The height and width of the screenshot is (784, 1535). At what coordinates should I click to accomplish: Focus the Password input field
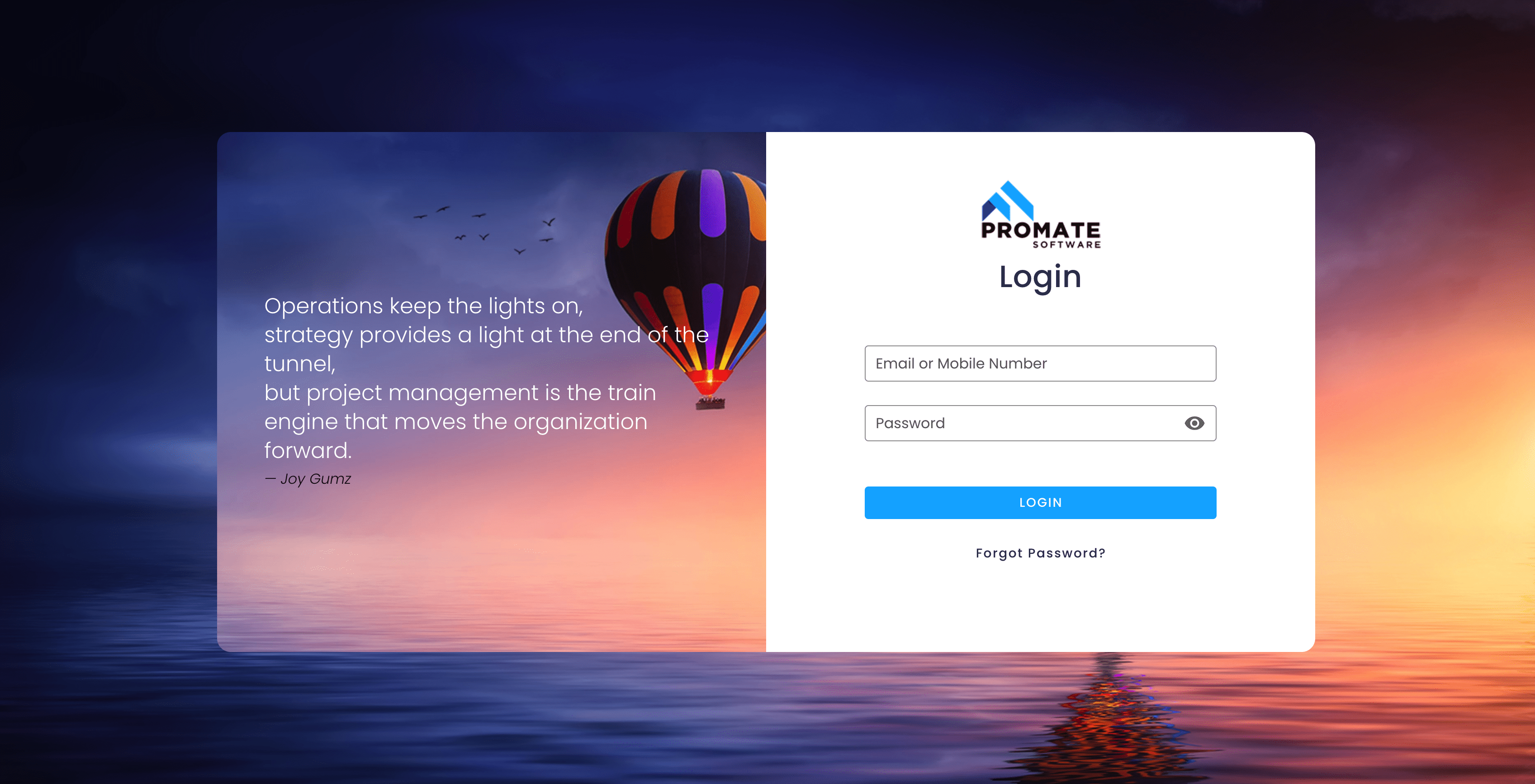[1019, 423]
